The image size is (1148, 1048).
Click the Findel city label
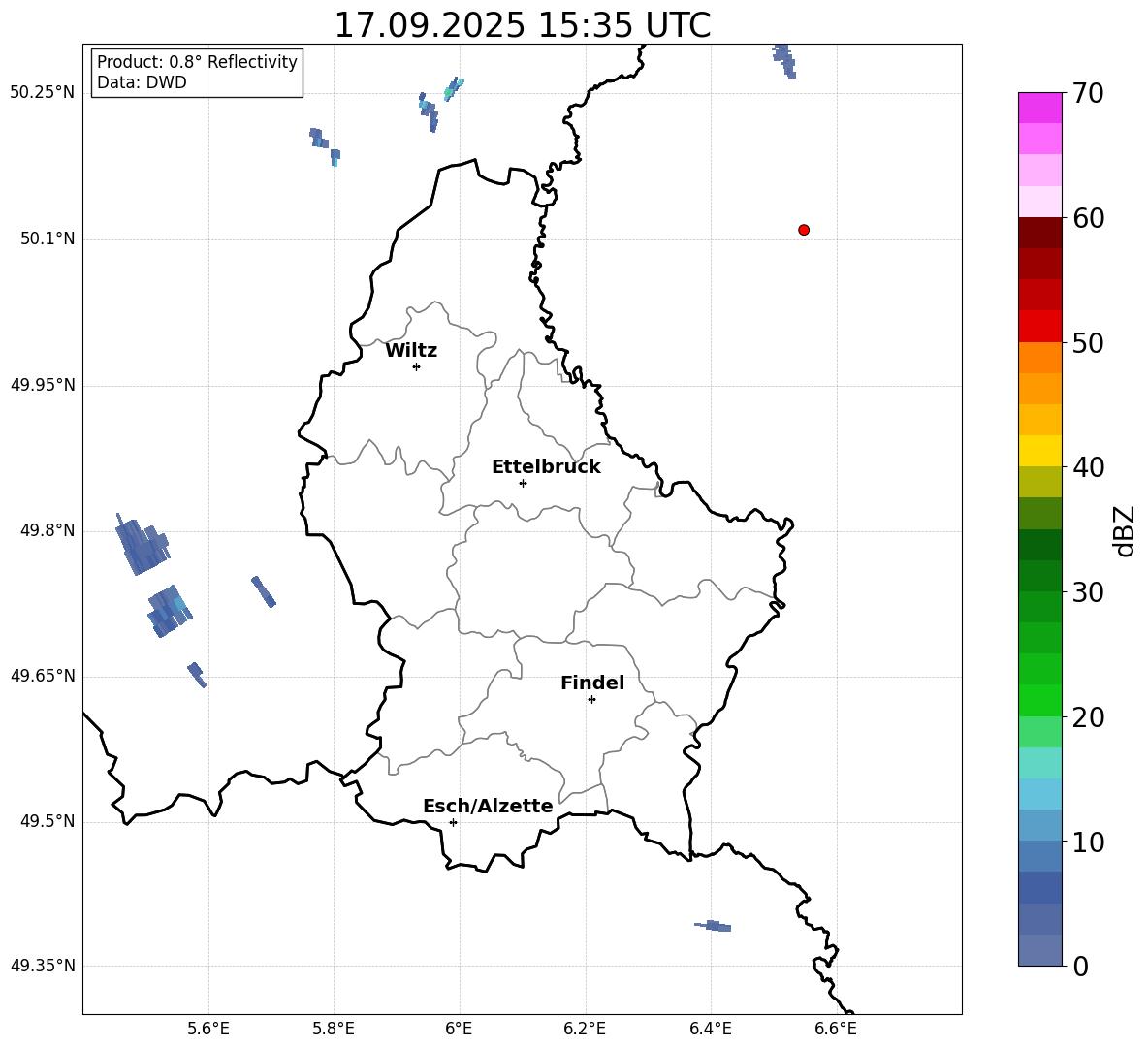[x=592, y=683]
